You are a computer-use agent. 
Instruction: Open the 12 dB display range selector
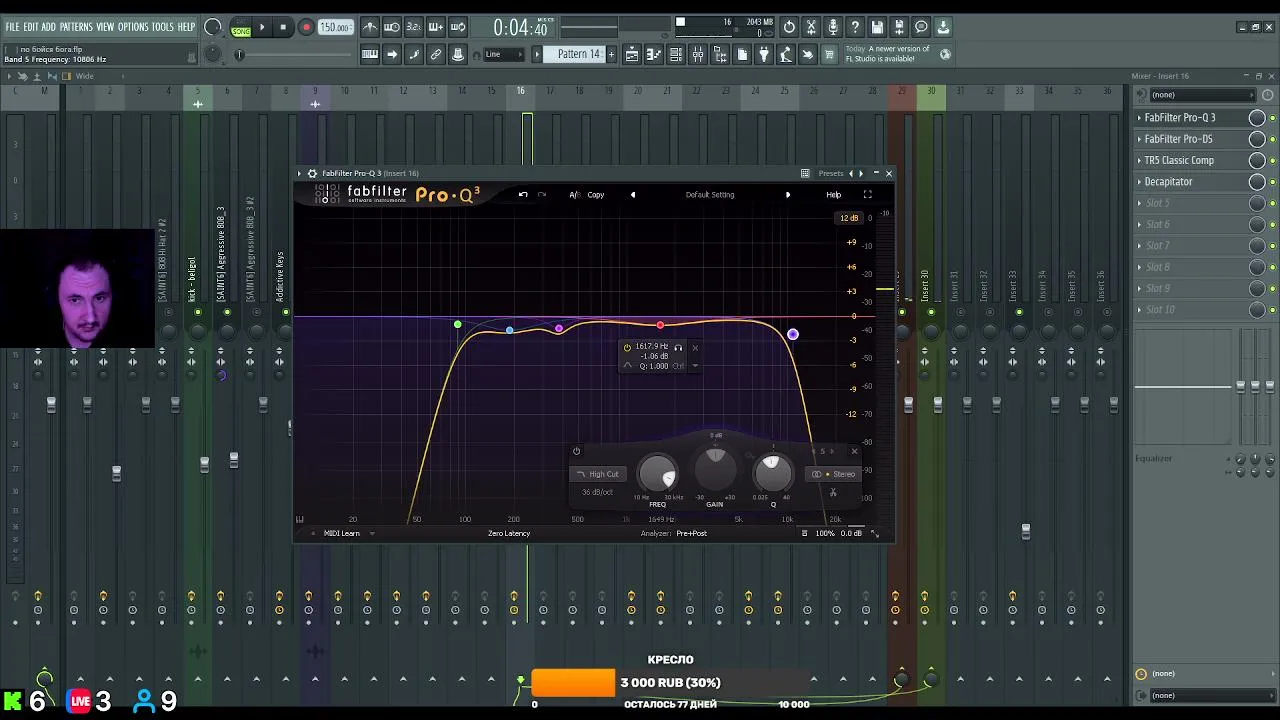tap(849, 218)
